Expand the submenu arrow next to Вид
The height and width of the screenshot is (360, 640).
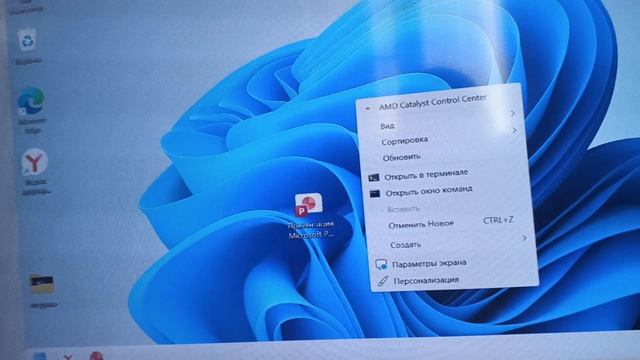513,113
